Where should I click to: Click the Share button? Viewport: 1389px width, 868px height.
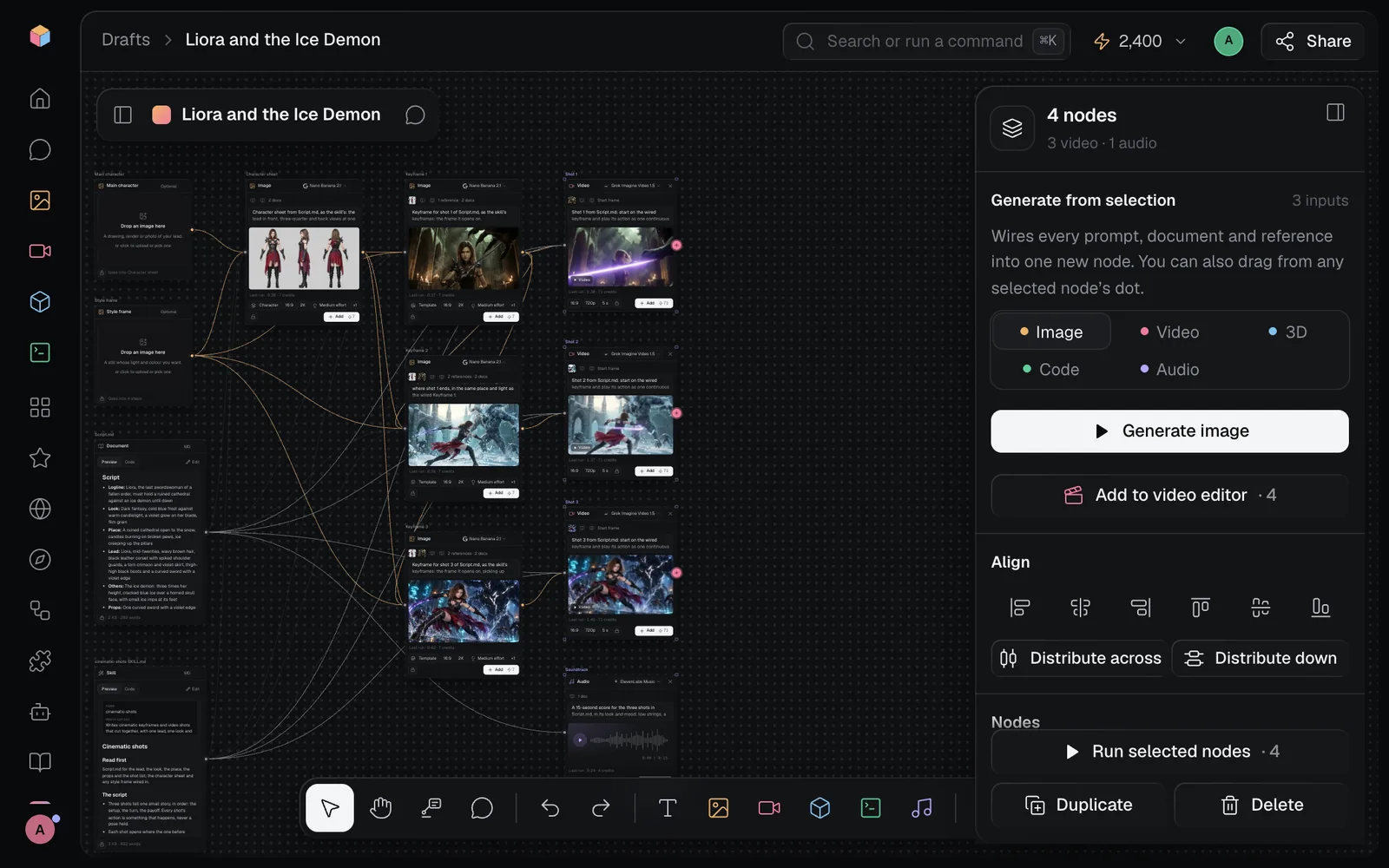pos(1313,41)
